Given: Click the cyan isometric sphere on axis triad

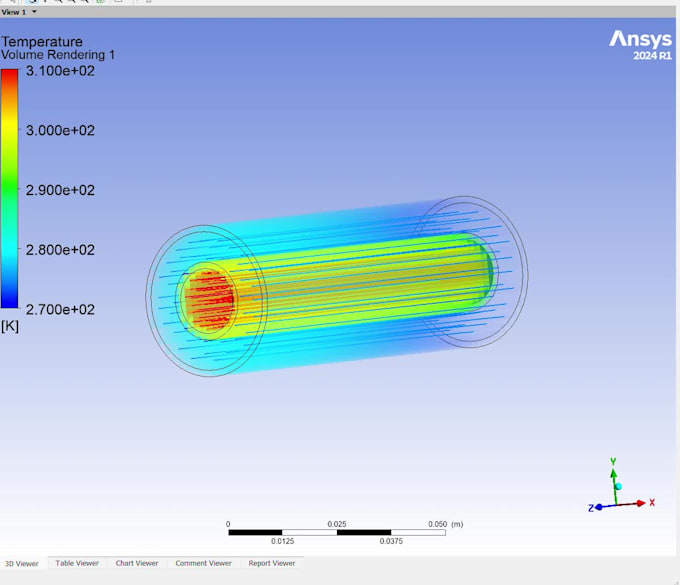Looking at the screenshot, I should 618,487.
